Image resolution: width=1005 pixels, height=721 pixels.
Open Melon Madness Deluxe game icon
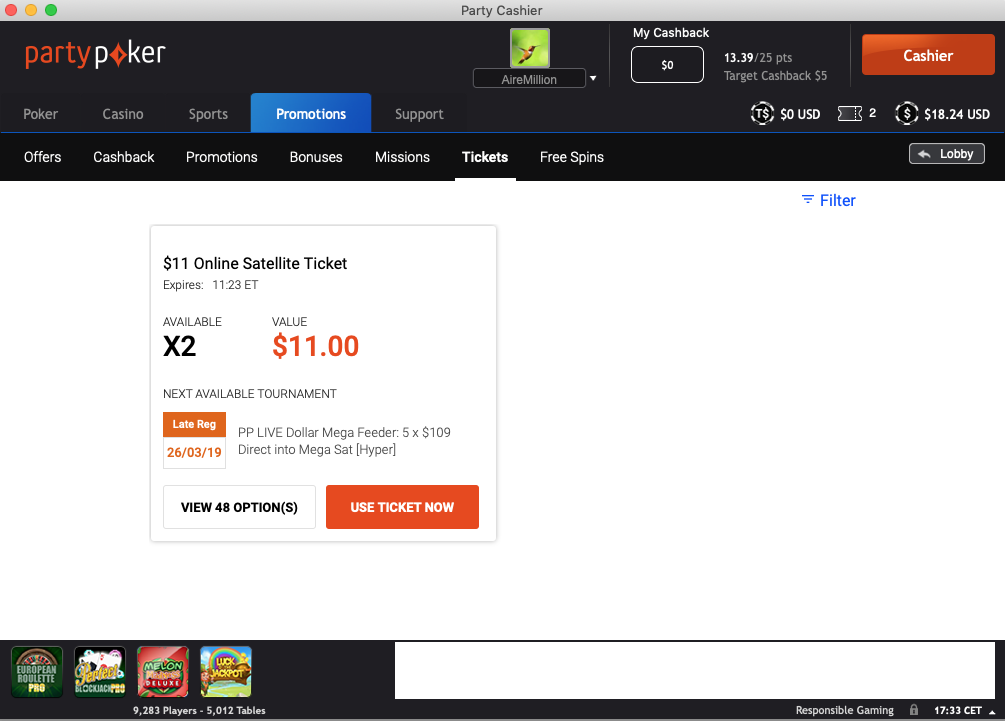click(x=163, y=672)
